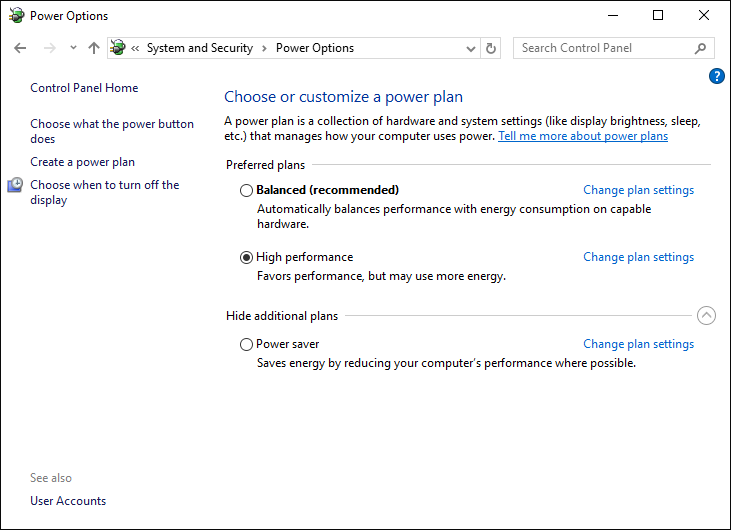Click the Back navigation arrow

click(20, 48)
